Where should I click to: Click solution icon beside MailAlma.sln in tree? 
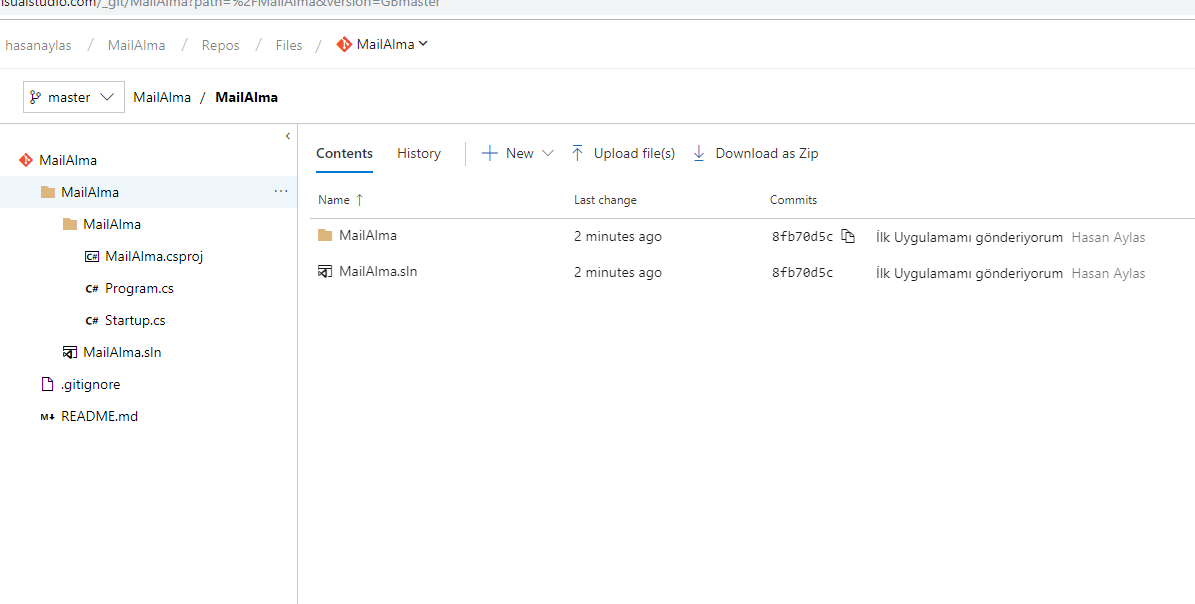pyautogui.click(x=70, y=352)
